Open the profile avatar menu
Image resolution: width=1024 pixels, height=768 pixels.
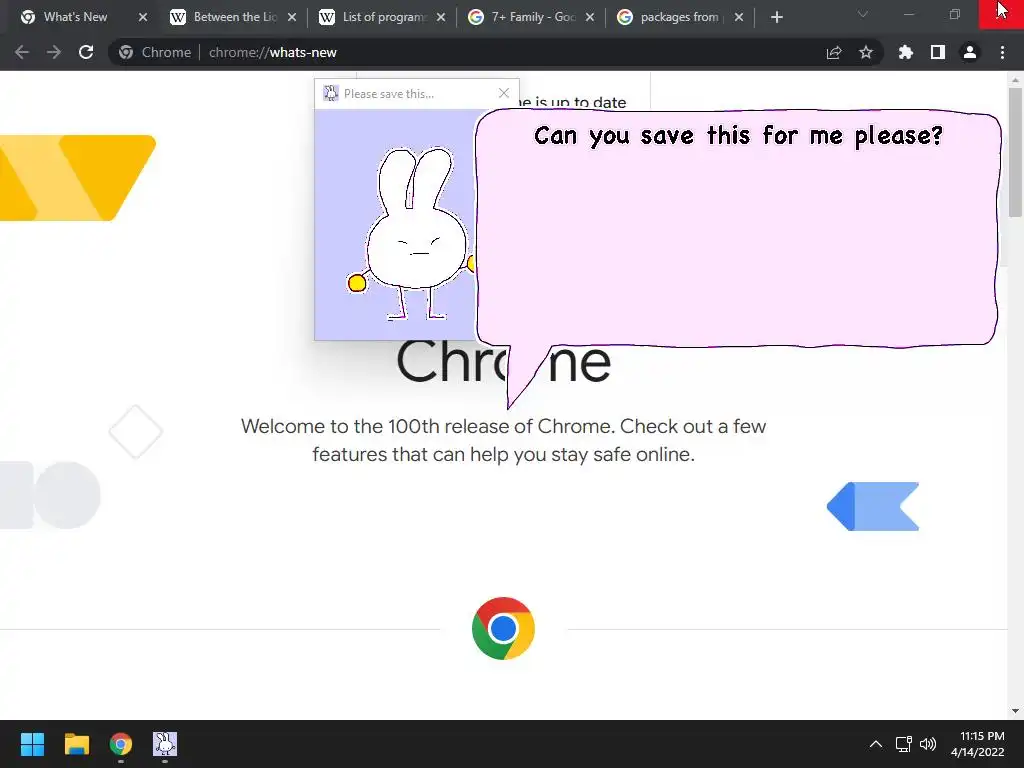970,52
